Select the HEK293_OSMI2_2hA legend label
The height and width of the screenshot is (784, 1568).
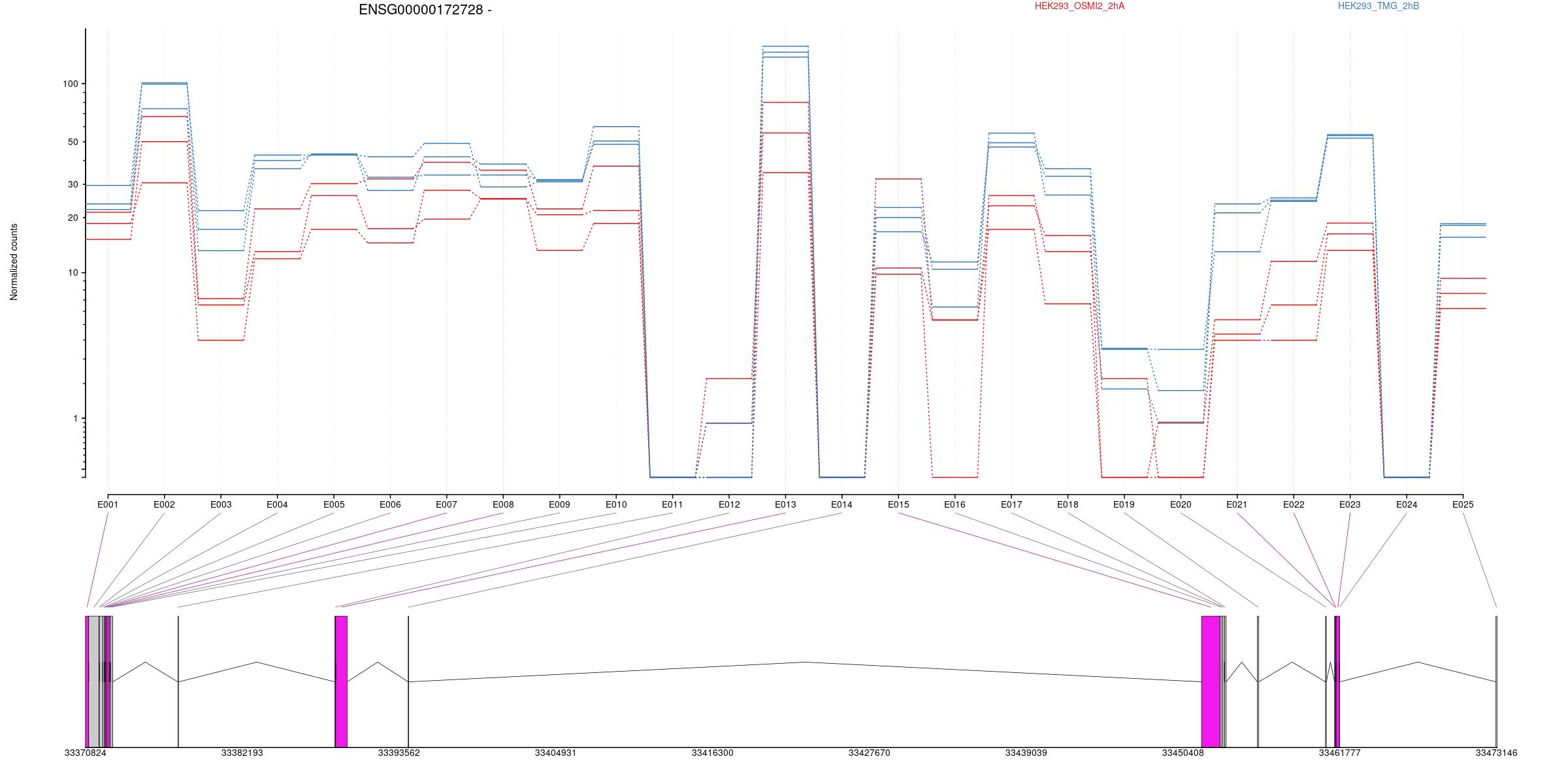(x=1079, y=6)
